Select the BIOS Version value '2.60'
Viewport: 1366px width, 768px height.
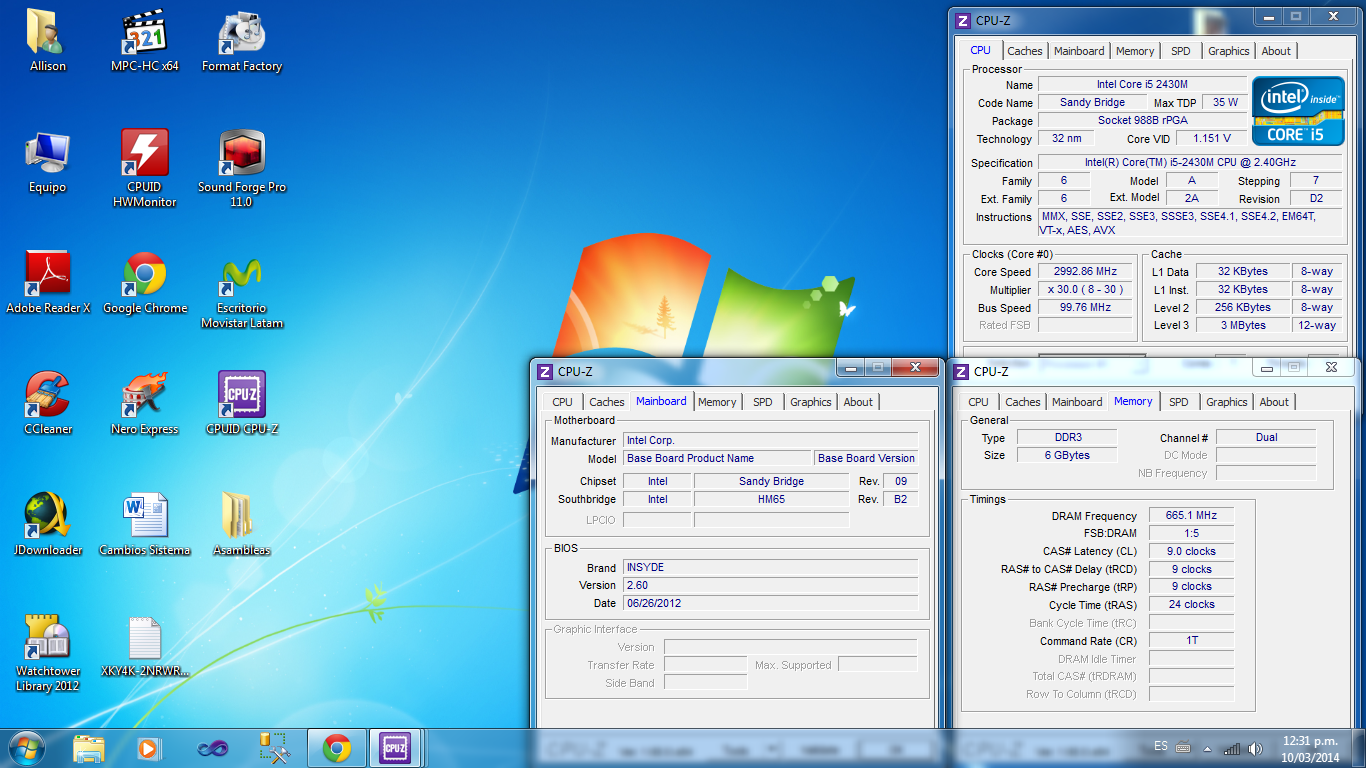(770, 585)
